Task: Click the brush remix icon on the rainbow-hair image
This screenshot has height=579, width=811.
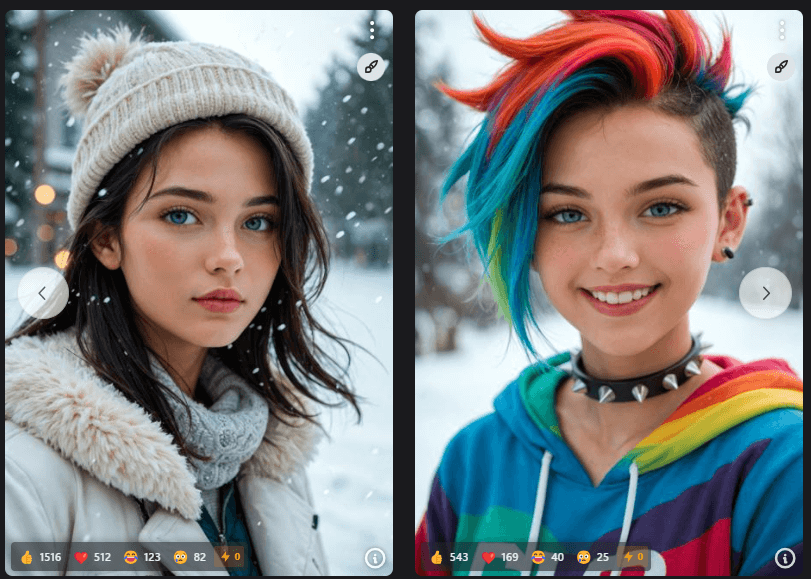Action: pyautogui.click(x=781, y=67)
